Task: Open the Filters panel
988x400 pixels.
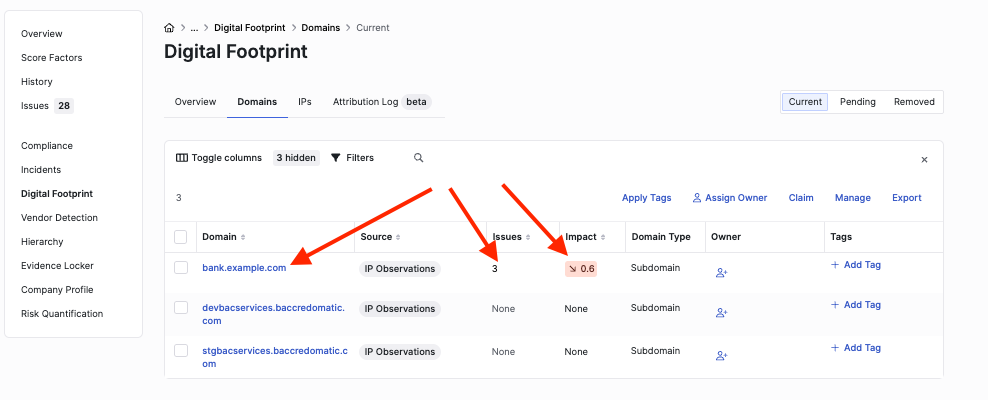Action: (352, 157)
